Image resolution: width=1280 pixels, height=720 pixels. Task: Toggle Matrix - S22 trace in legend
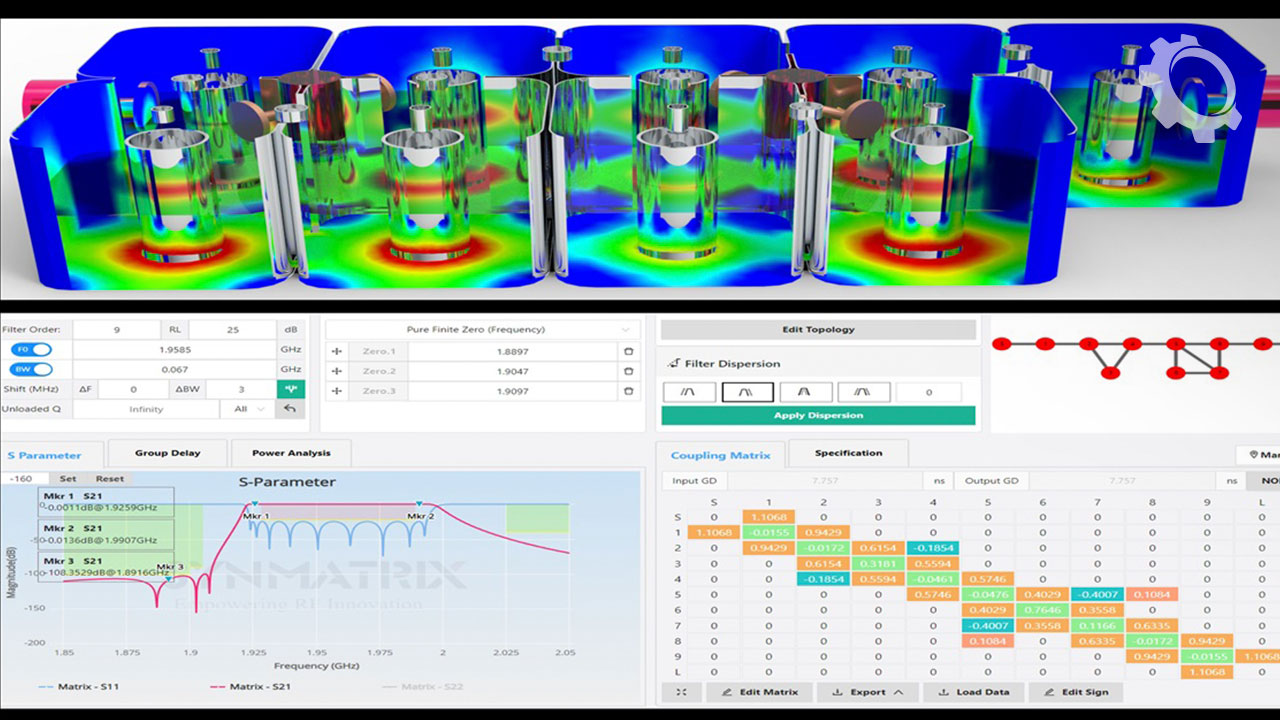click(x=423, y=687)
